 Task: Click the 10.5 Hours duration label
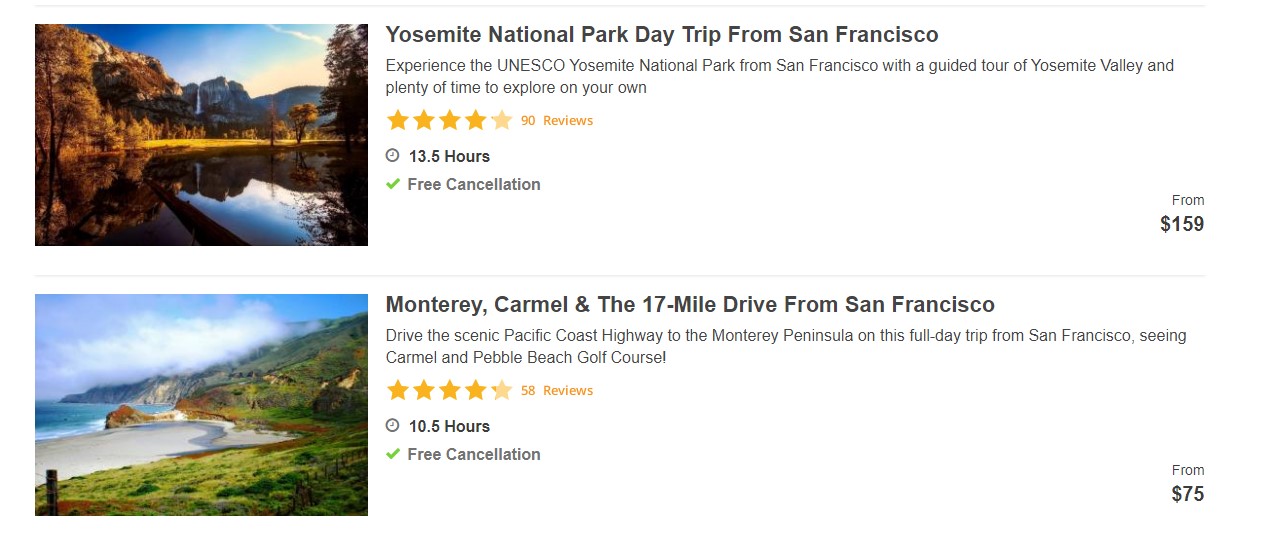pyautogui.click(x=449, y=426)
